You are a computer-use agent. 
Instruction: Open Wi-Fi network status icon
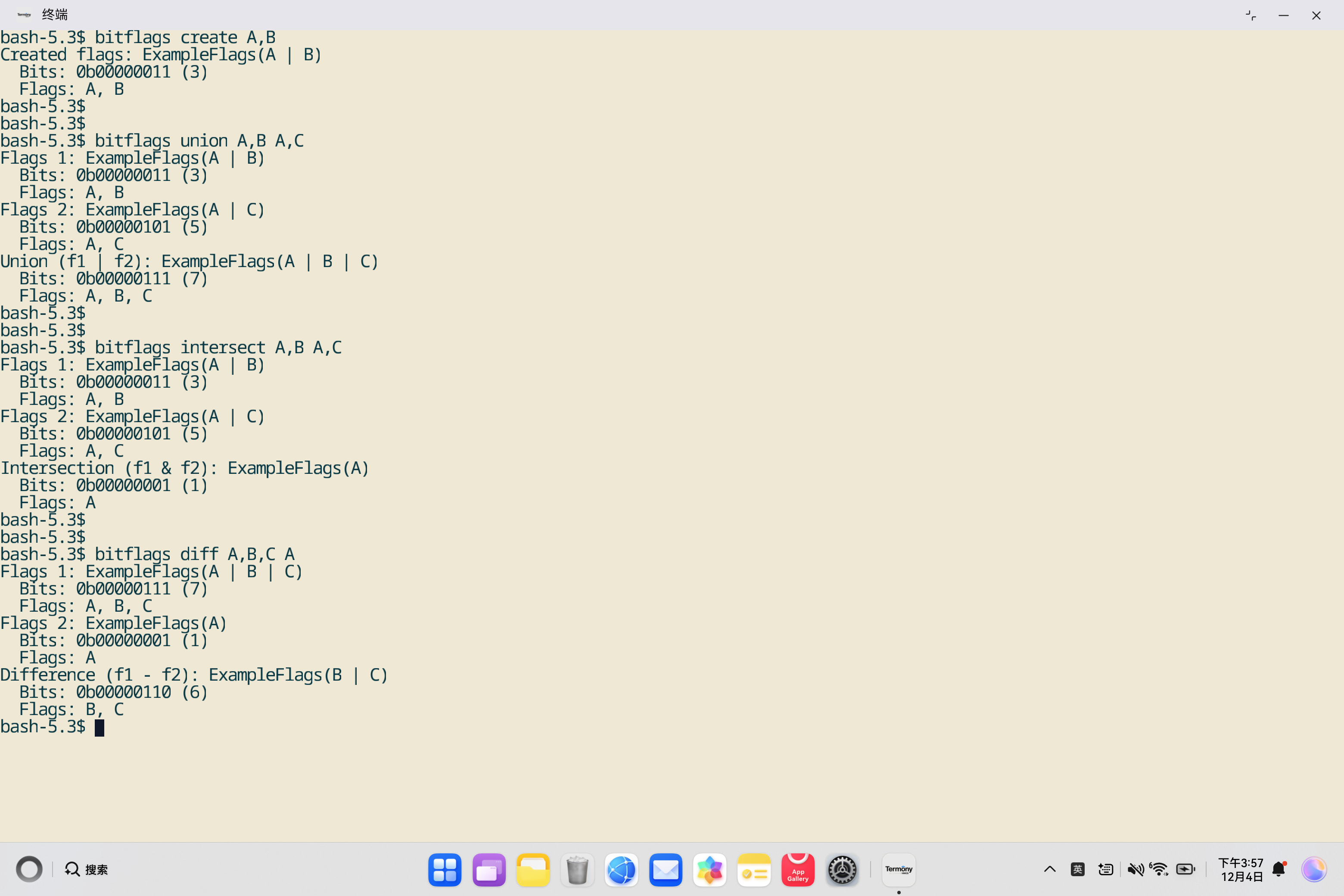[x=1160, y=869]
